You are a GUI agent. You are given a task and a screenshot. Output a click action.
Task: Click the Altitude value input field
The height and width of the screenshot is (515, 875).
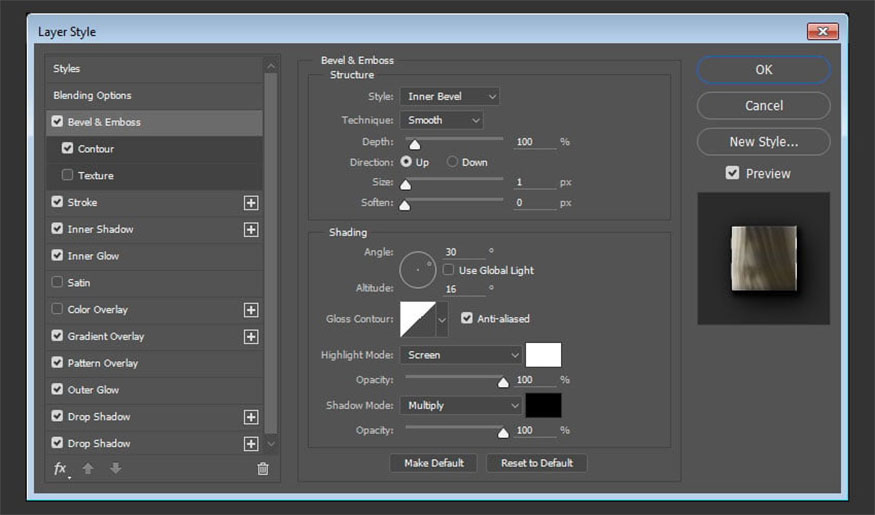click(463, 289)
